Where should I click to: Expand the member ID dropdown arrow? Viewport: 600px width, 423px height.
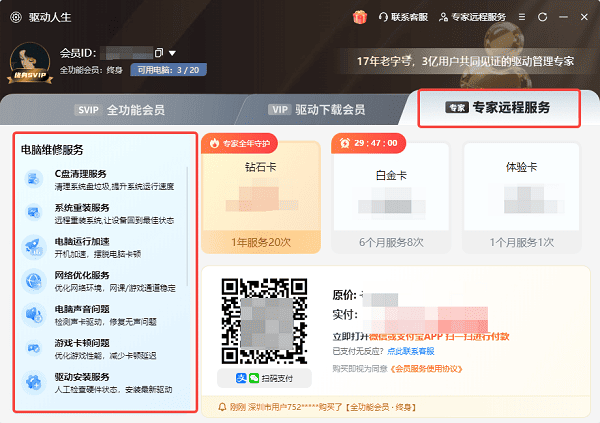[172, 53]
